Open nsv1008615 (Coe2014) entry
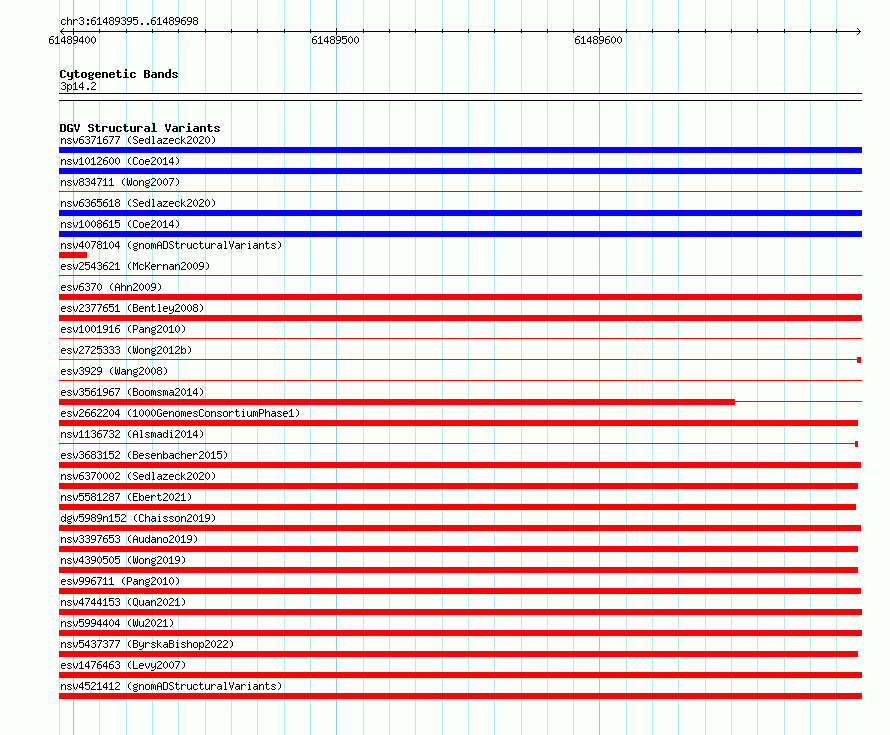This screenshot has width=890, height=735. coord(120,224)
